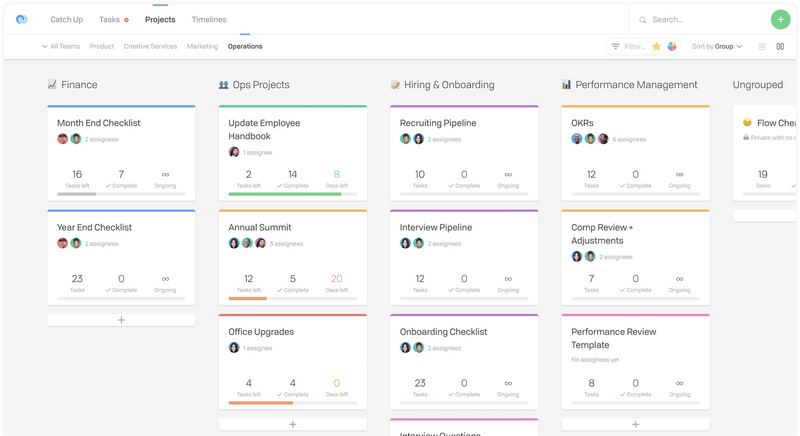
Task: Select the Operations team tab
Action: (x=245, y=46)
